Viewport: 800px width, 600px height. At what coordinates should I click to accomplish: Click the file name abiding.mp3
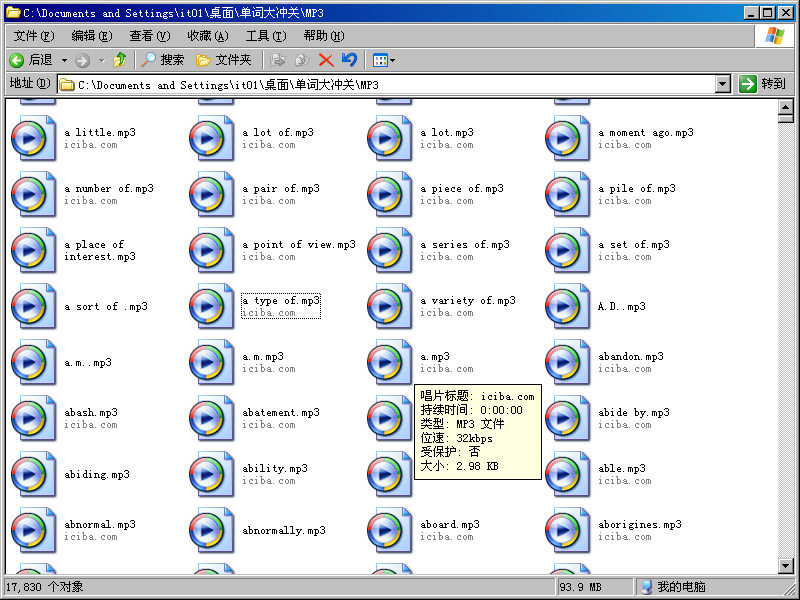point(96,474)
